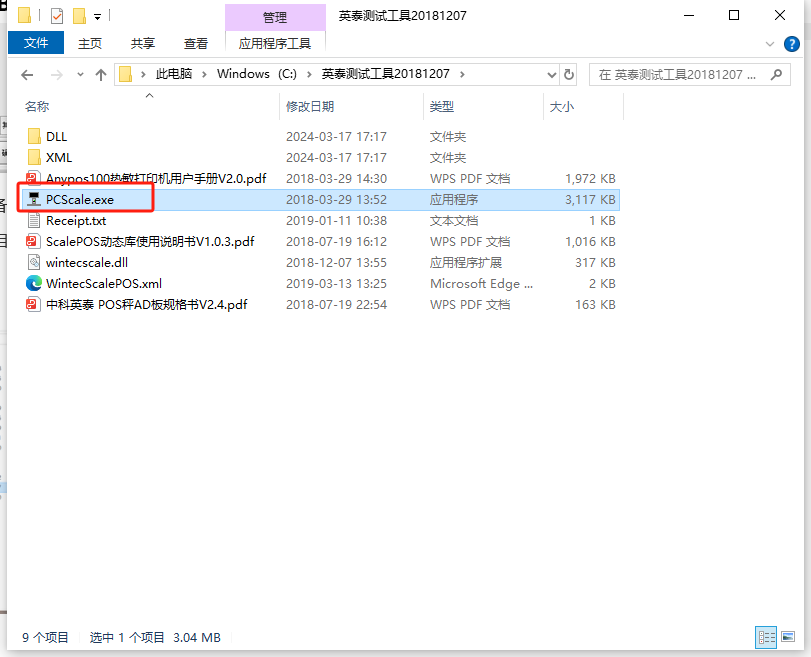
Task: Select the 管理 contextual tab header
Action: click(x=275, y=17)
